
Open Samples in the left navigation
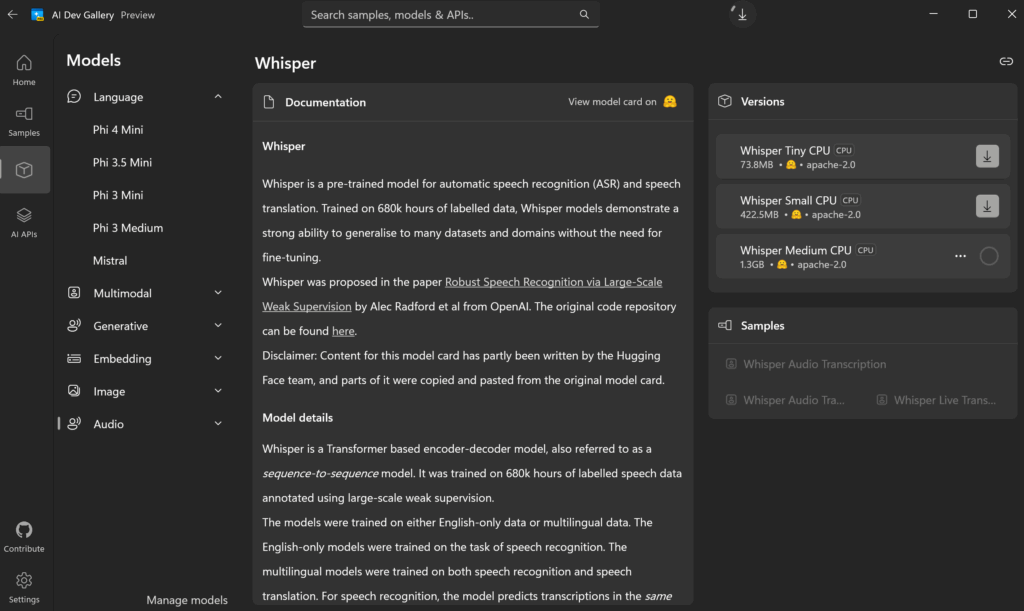point(24,121)
